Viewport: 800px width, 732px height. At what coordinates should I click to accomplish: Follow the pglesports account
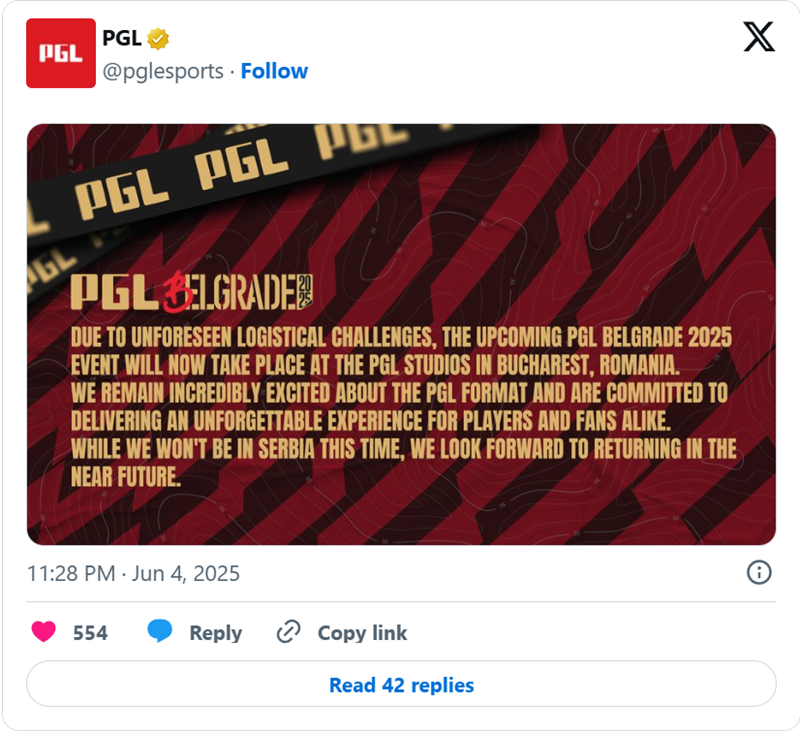click(274, 71)
